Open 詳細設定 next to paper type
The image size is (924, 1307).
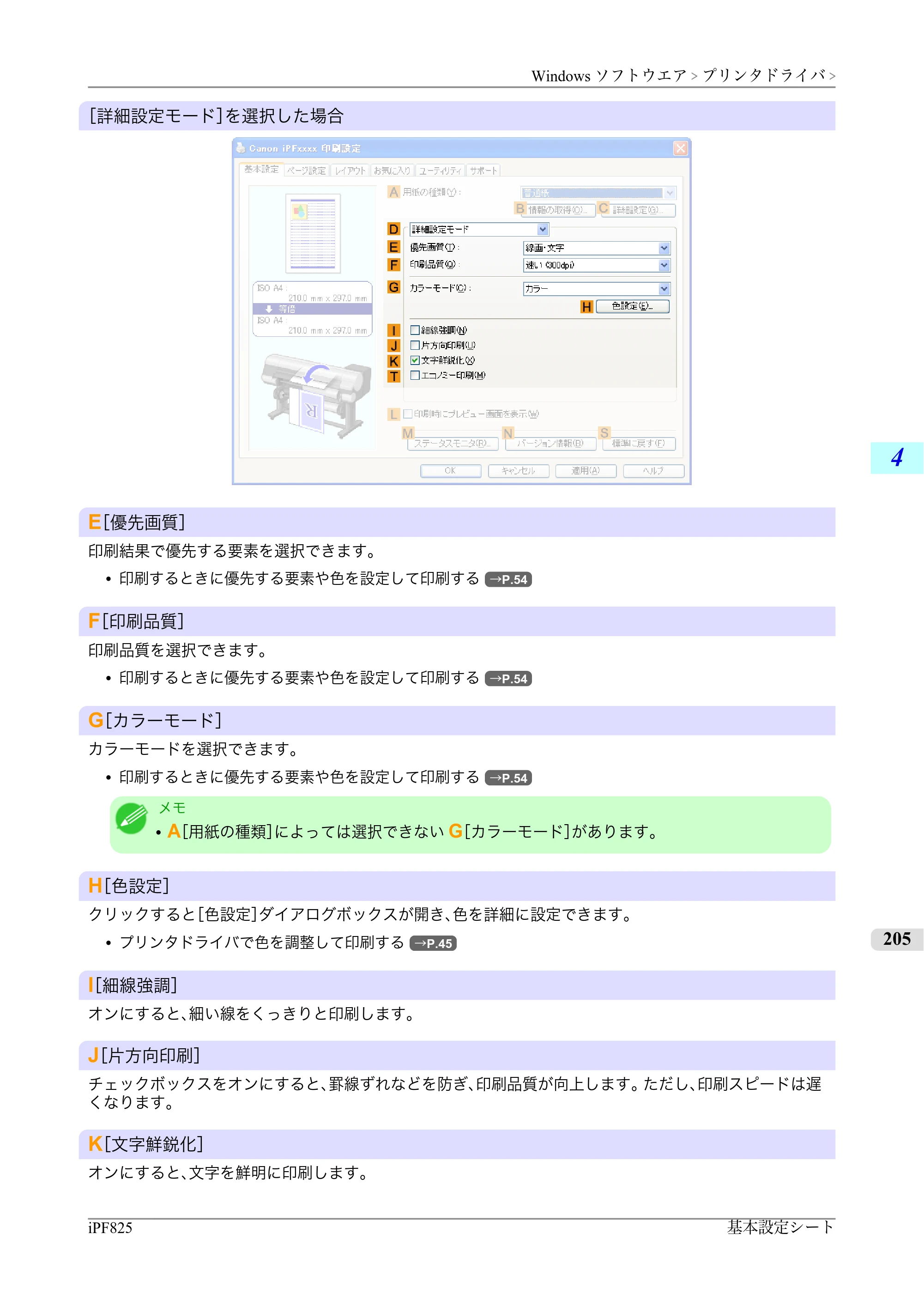[x=638, y=210]
